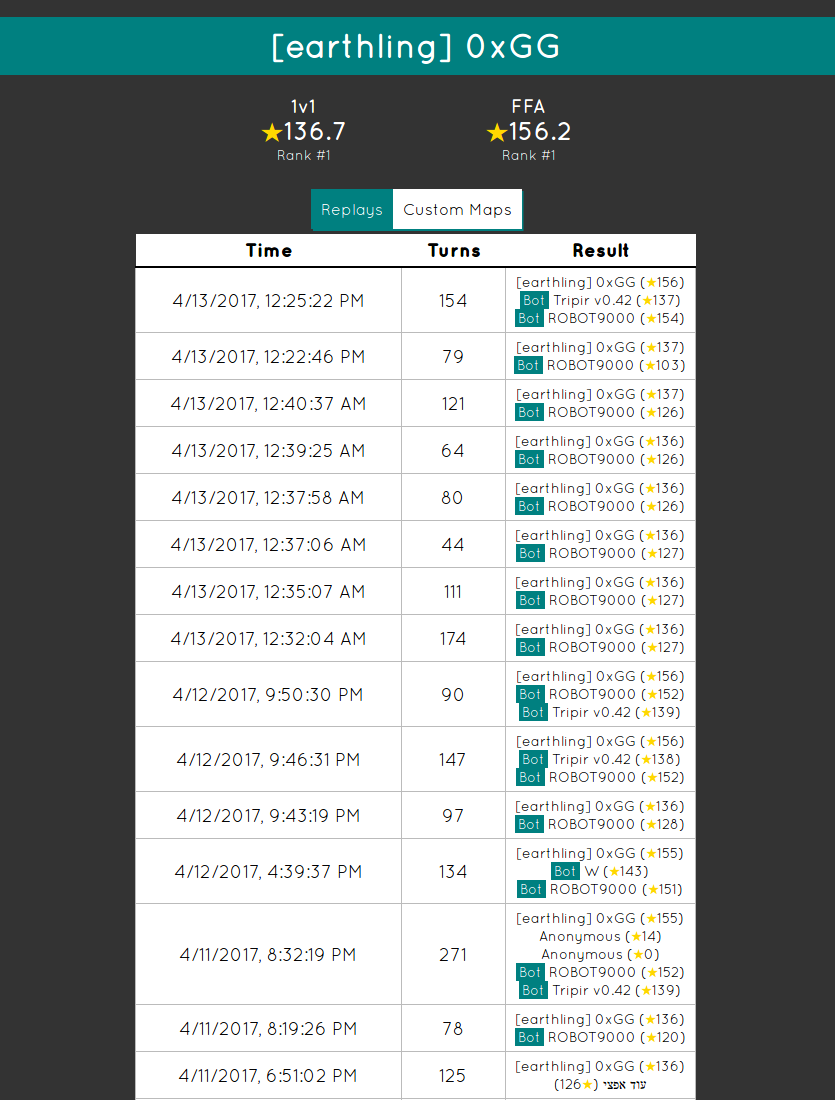Click the gold star beside 1v1 rating 136.7
This screenshot has height=1100, width=835.
pyautogui.click(x=271, y=133)
